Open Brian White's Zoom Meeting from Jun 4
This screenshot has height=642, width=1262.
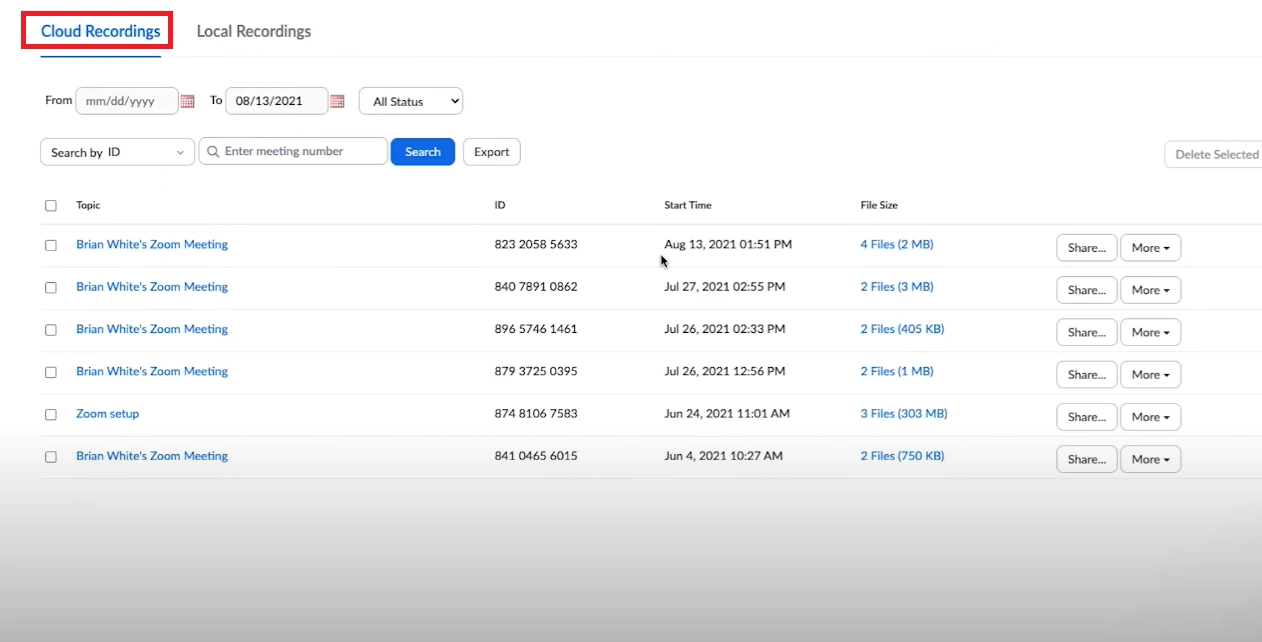(152, 455)
